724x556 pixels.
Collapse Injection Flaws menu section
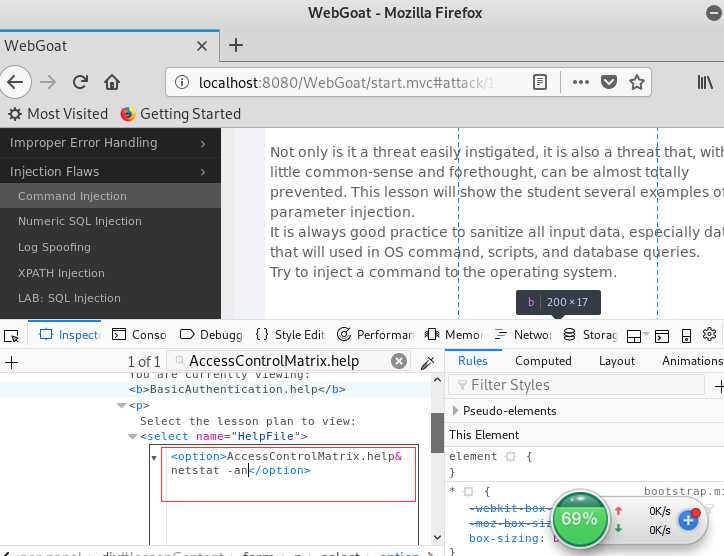[110, 171]
